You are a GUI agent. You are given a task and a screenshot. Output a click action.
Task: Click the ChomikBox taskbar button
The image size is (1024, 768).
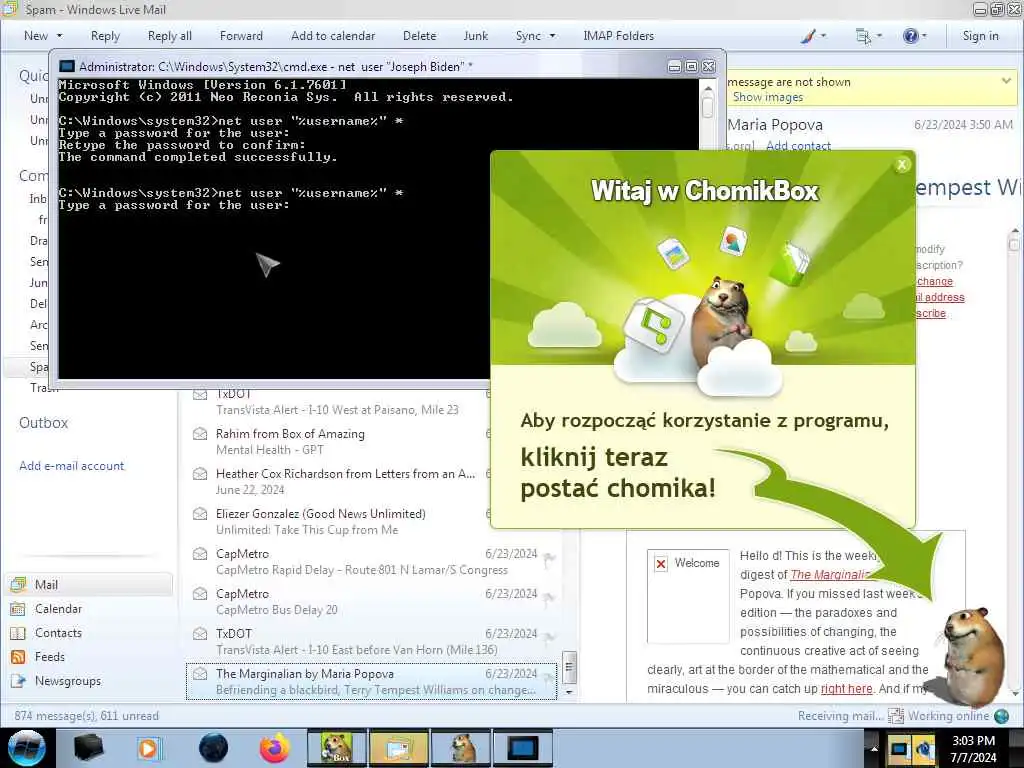[x=337, y=748]
